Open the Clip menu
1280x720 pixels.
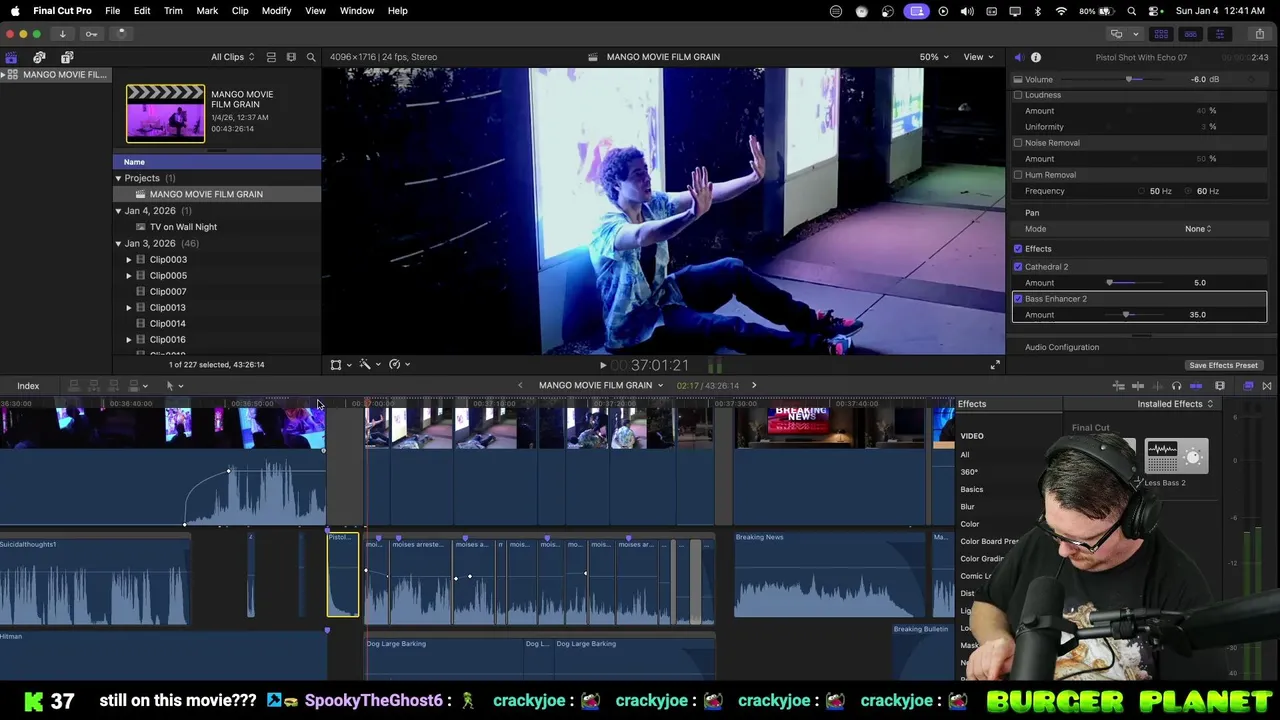tap(240, 11)
